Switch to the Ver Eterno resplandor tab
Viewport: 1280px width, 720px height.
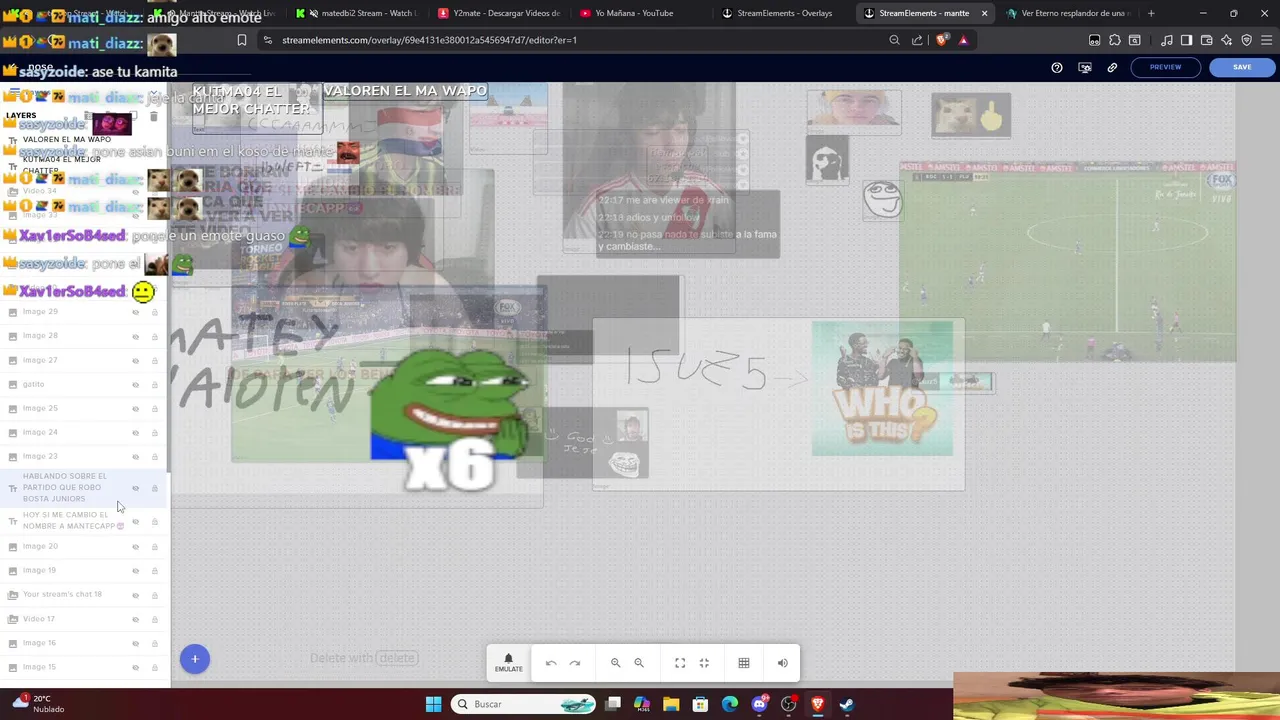coord(1068,13)
